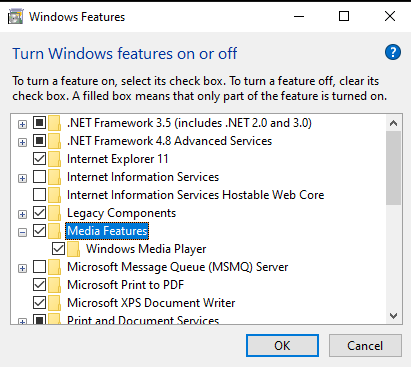
Task: Click the scrollbar up arrow
Action: [393, 123]
